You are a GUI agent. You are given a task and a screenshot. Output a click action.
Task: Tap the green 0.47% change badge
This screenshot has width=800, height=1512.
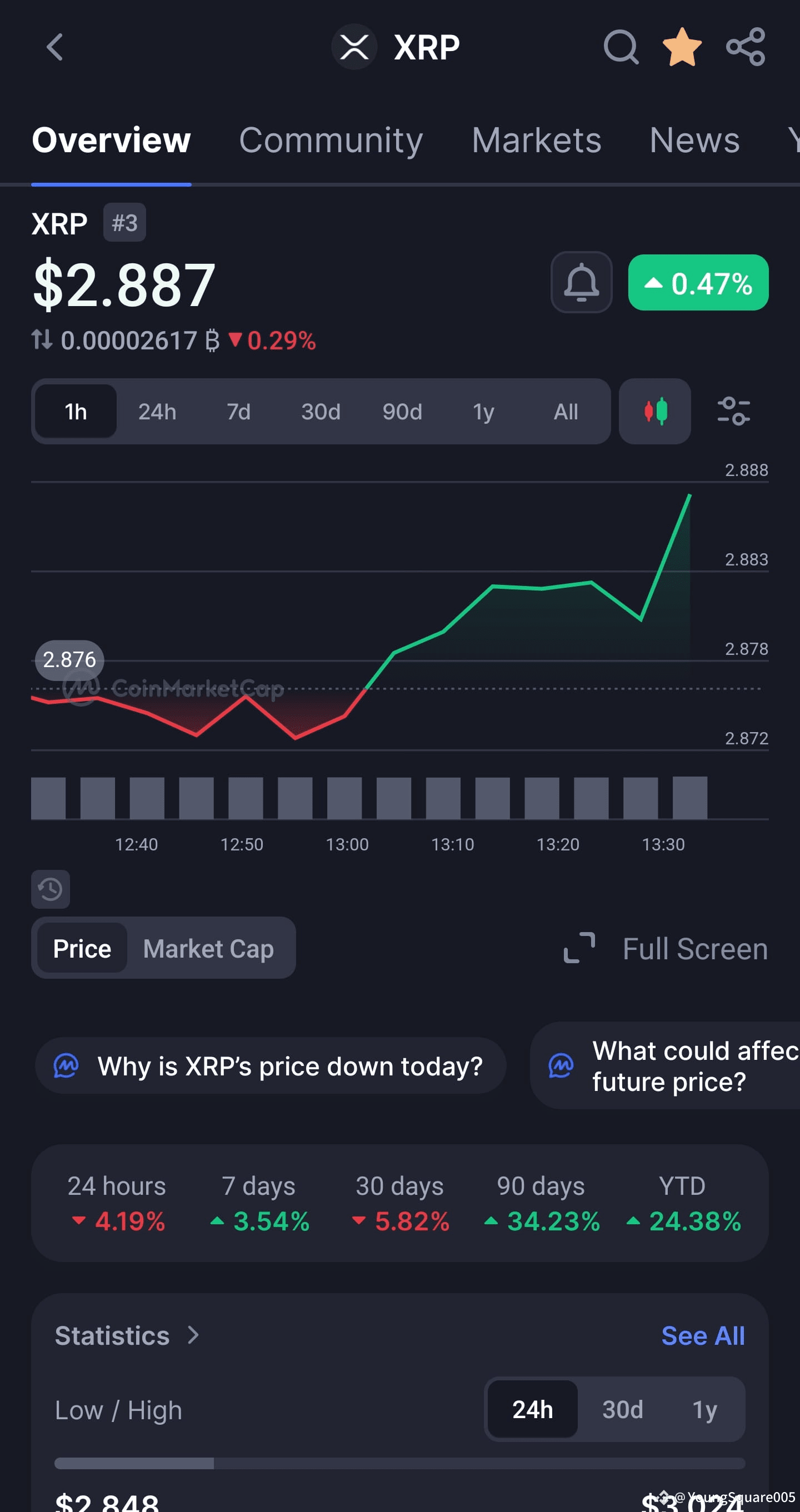pyautogui.click(x=698, y=282)
